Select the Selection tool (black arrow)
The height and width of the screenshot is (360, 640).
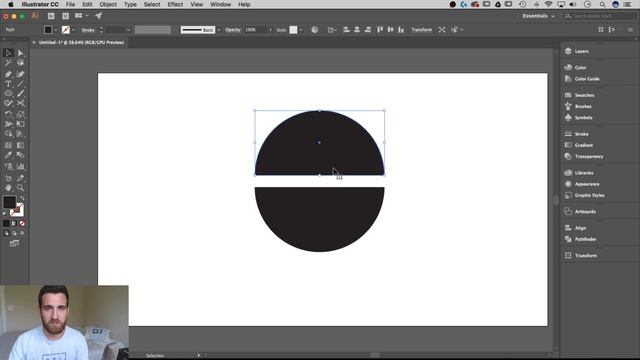pyautogui.click(x=8, y=53)
